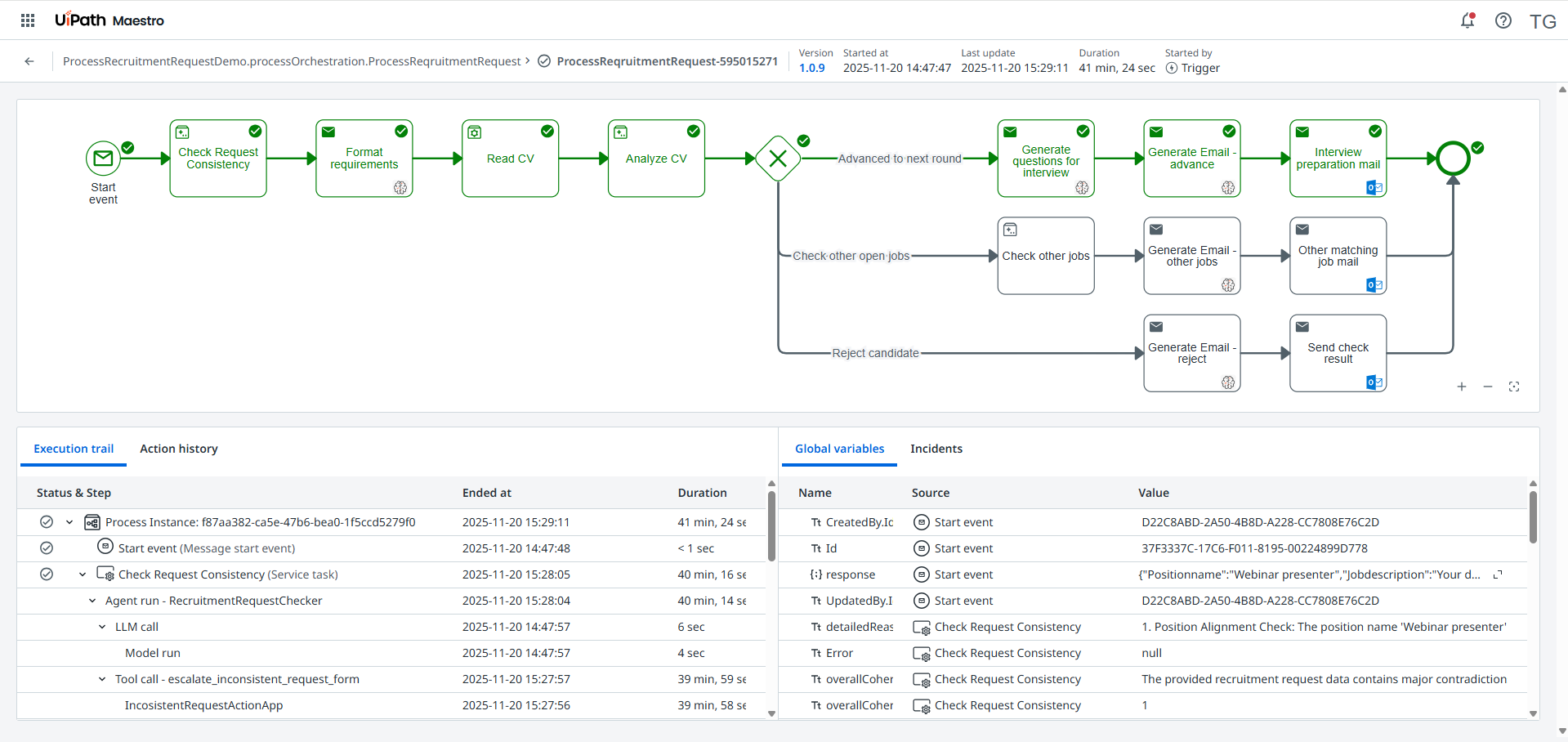Click version 1.0.9 link
This screenshot has height=742, width=1568.
[x=811, y=68]
